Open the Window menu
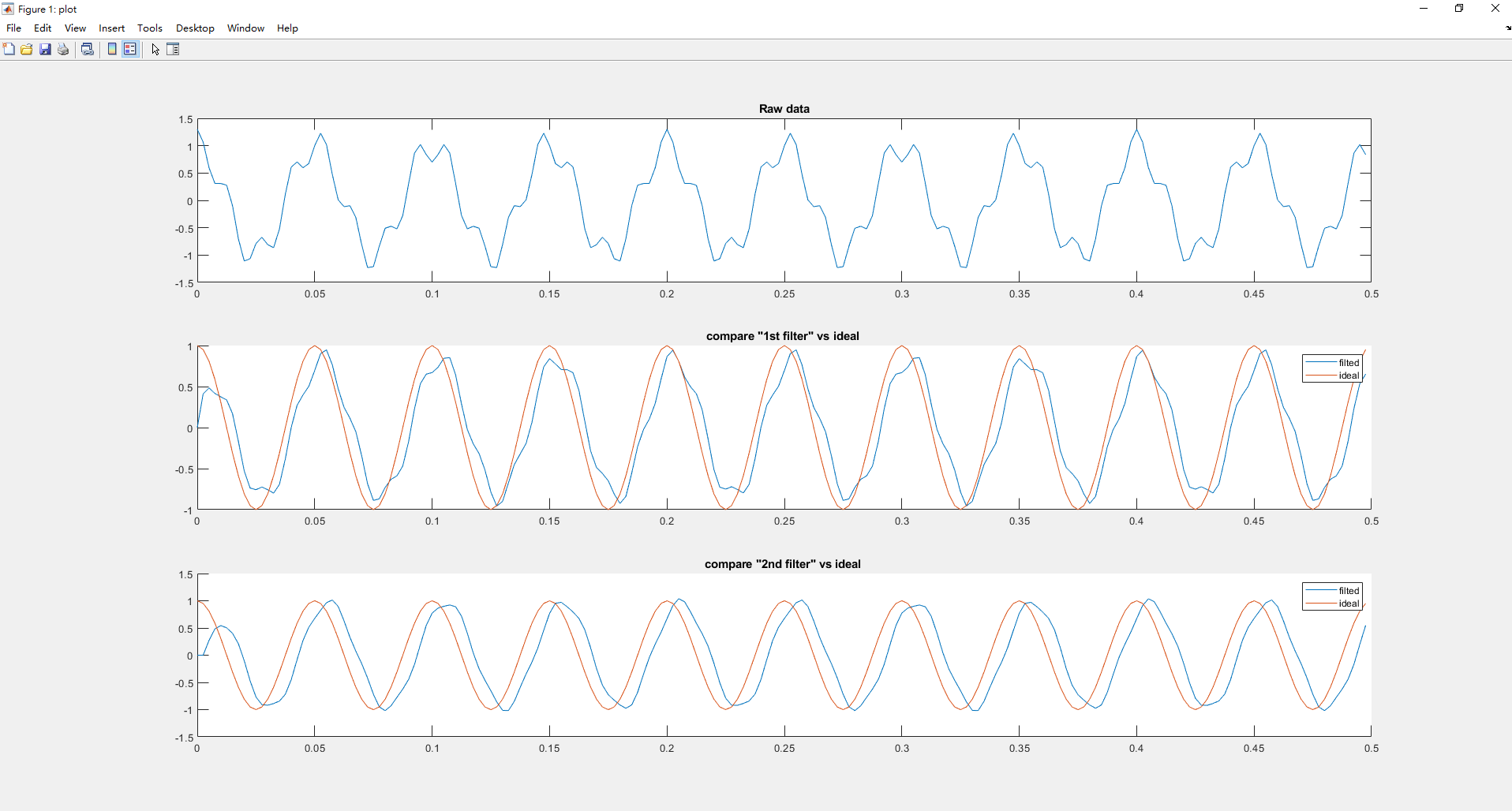 pos(245,28)
